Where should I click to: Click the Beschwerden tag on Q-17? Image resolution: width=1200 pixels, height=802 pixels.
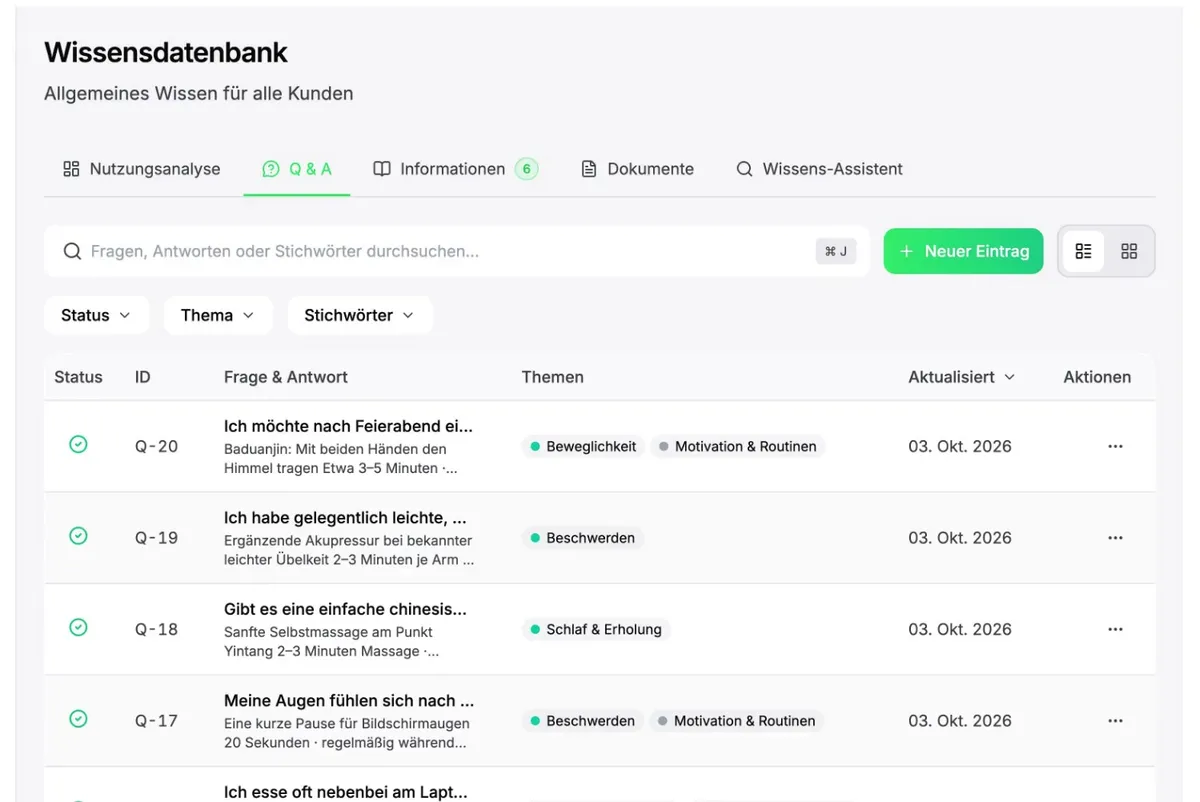click(x=582, y=721)
